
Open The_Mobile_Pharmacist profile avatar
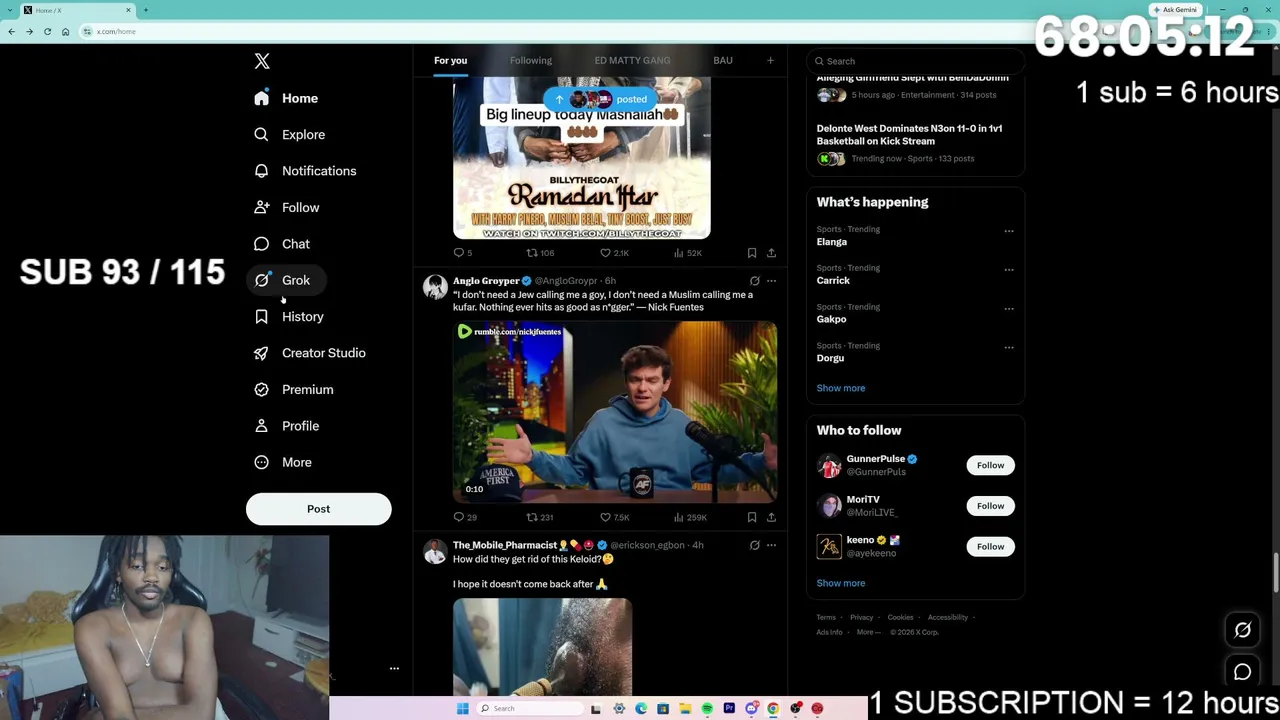click(435, 552)
